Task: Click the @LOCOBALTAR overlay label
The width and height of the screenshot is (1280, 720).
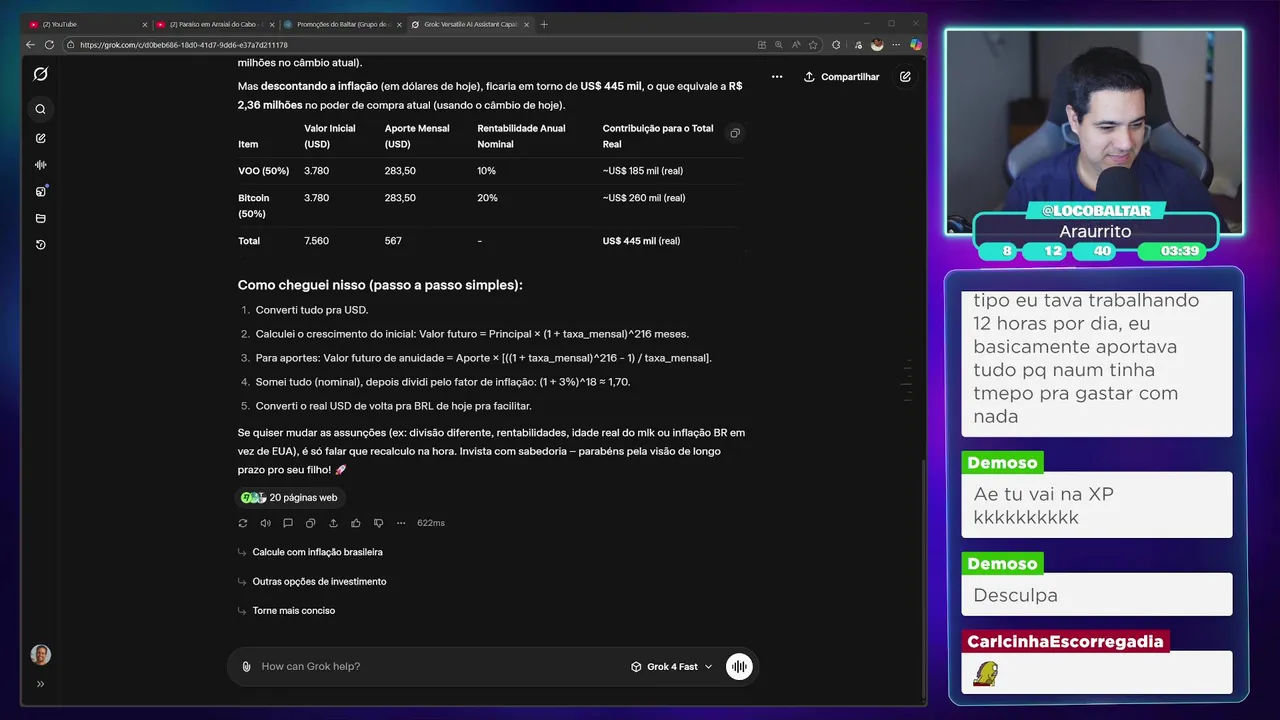Action: 1097,211
